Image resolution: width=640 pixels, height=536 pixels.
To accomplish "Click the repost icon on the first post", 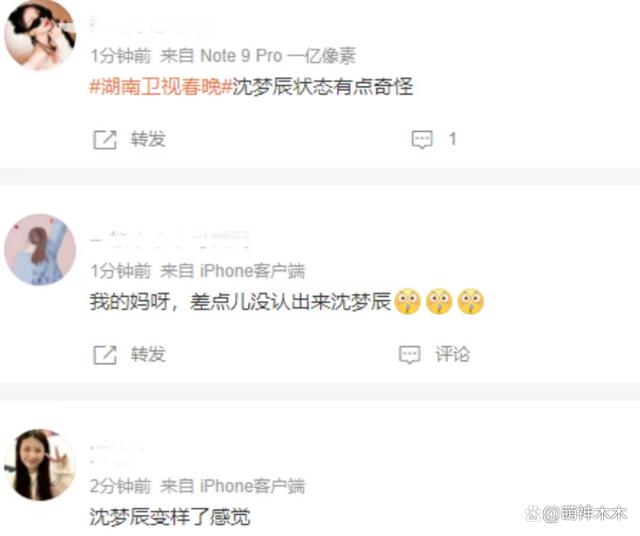I will 105,140.
